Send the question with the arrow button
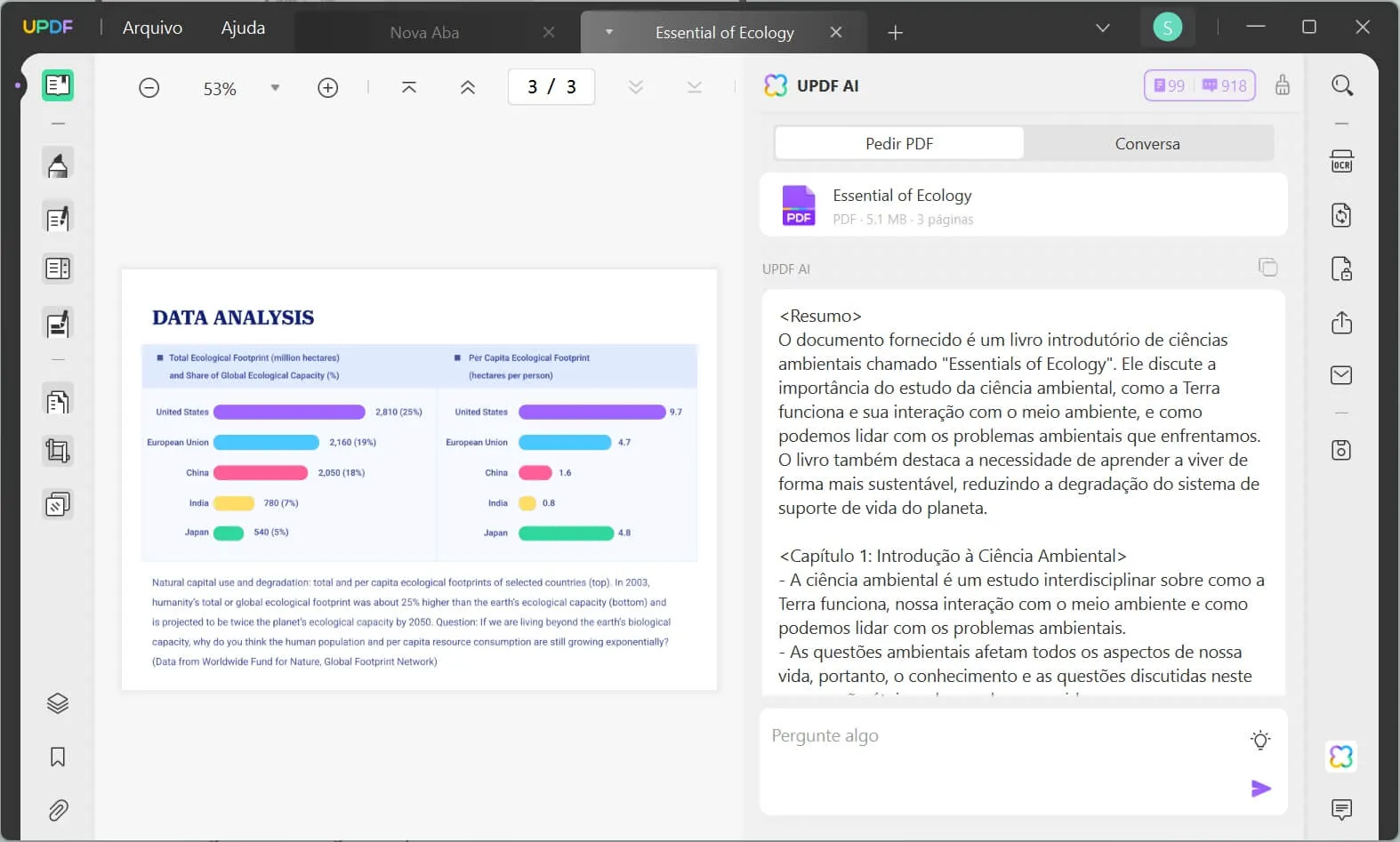This screenshot has width=1400, height=842. click(x=1261, y=789)
